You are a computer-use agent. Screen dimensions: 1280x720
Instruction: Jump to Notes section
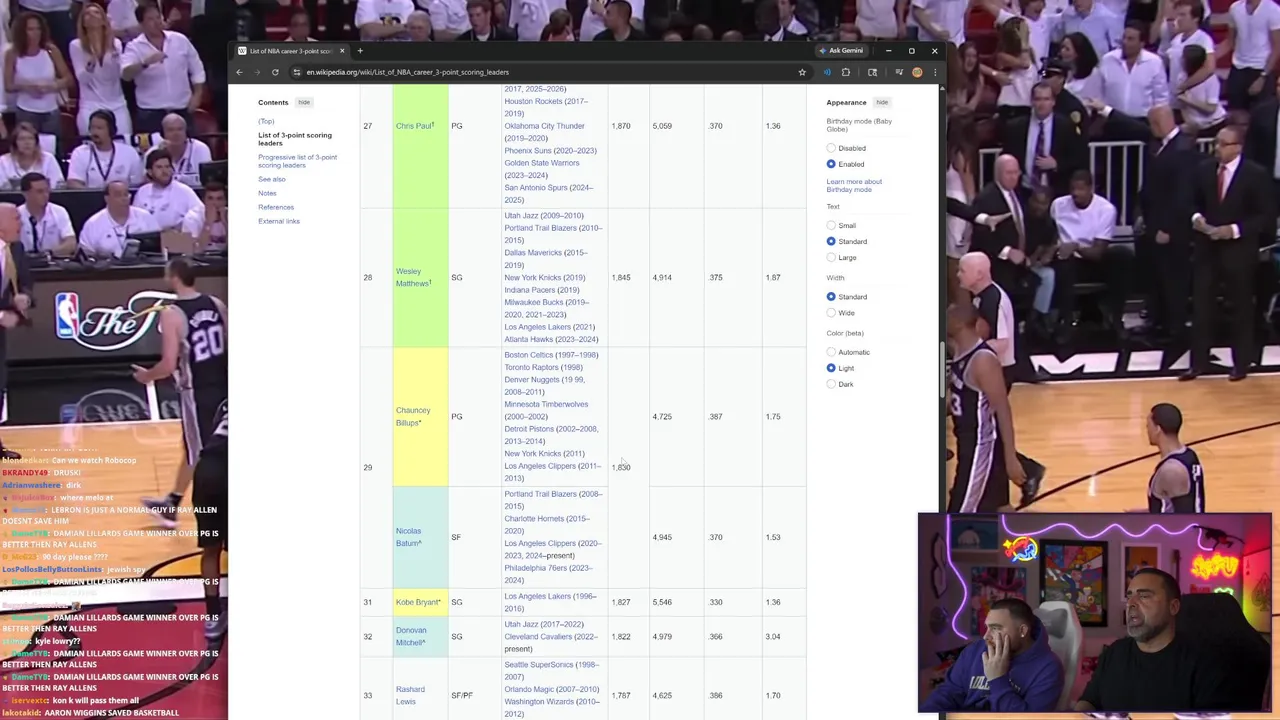coord(267,193)
